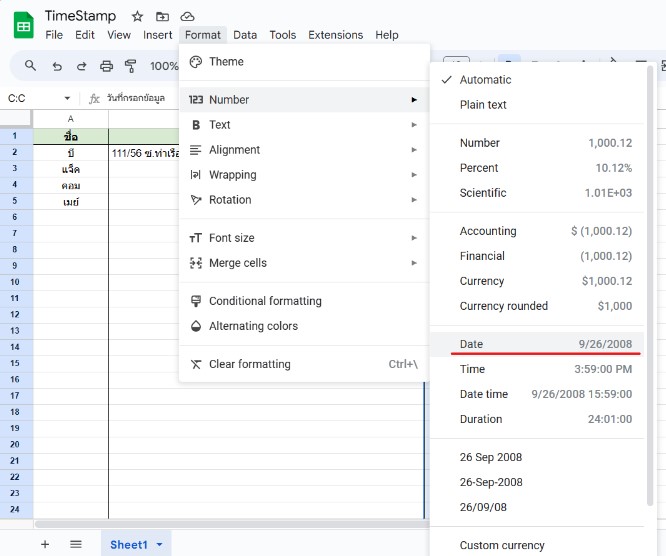Apply the Financial format

pos(537,257)
